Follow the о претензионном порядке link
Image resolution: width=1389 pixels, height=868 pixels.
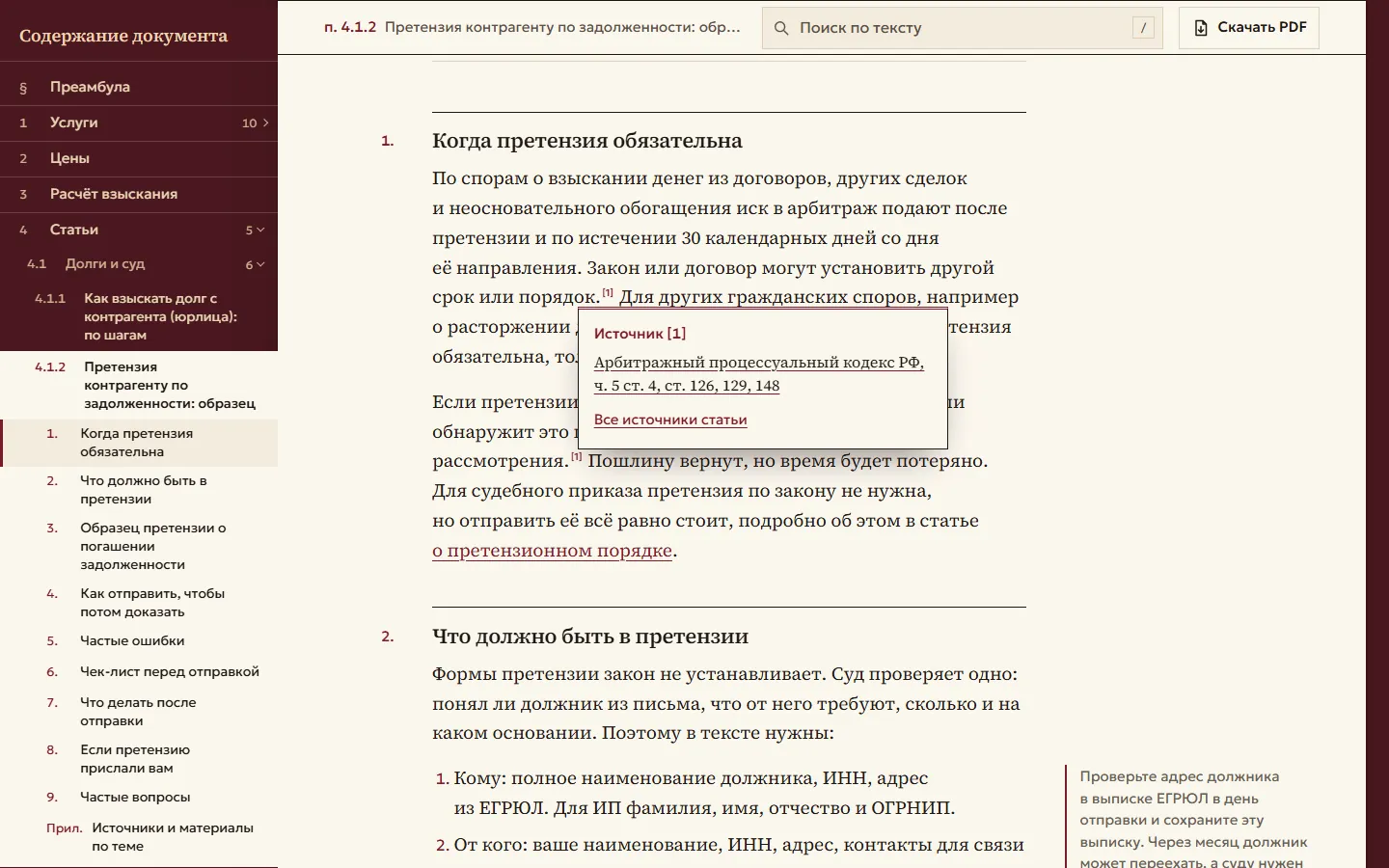pos(552,551)
